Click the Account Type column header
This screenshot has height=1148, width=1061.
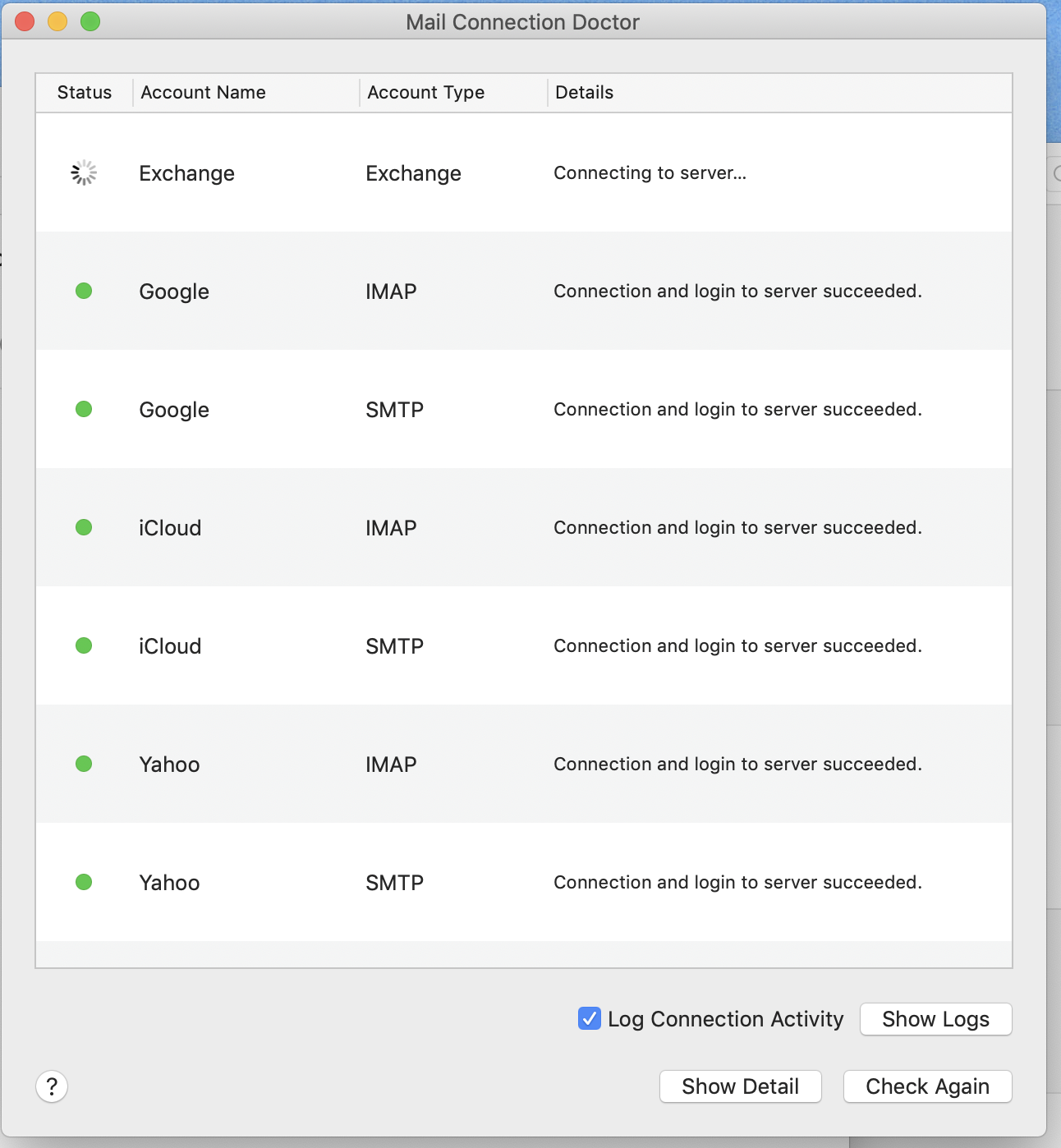425,93
